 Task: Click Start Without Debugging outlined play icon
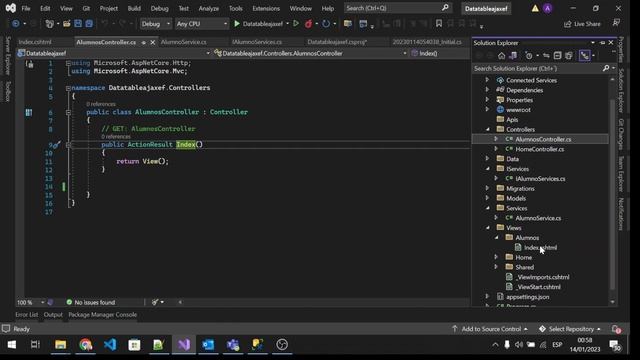pyautogui.click(x=296, y=24)
